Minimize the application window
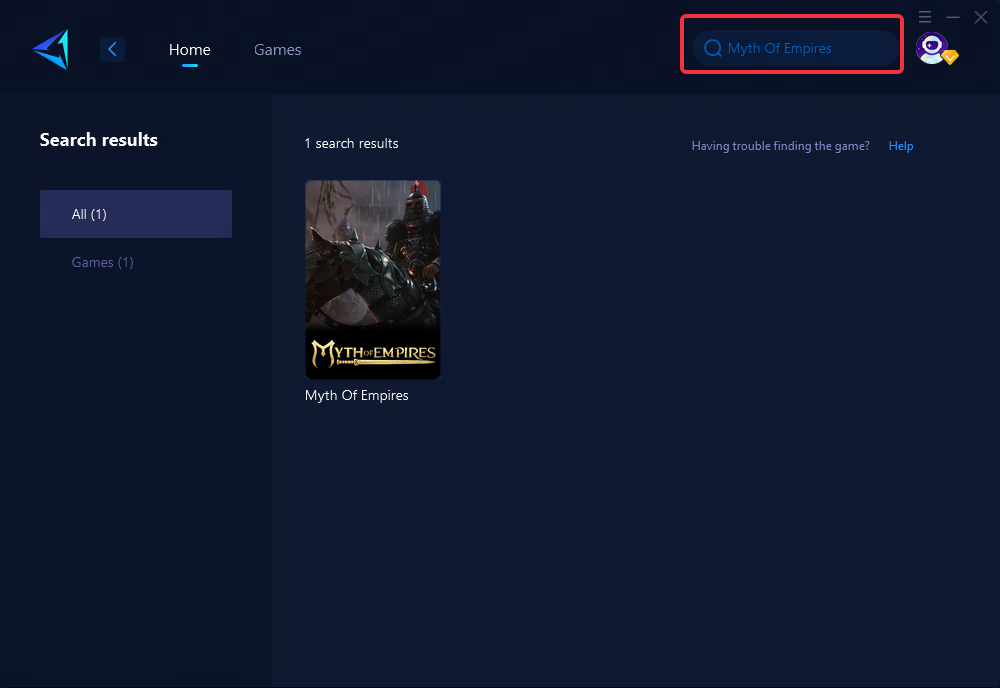The image size is (1000, 688). (x=953, y=17)
